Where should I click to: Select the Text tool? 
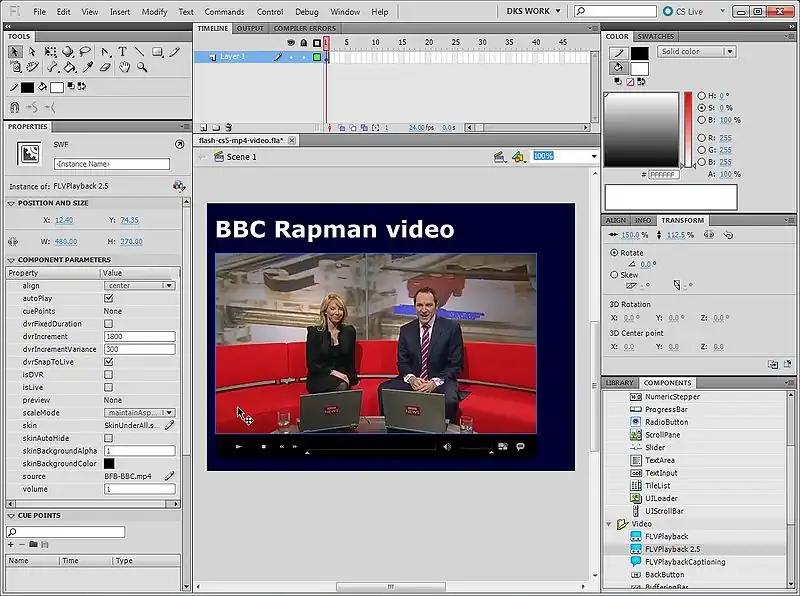122,51
